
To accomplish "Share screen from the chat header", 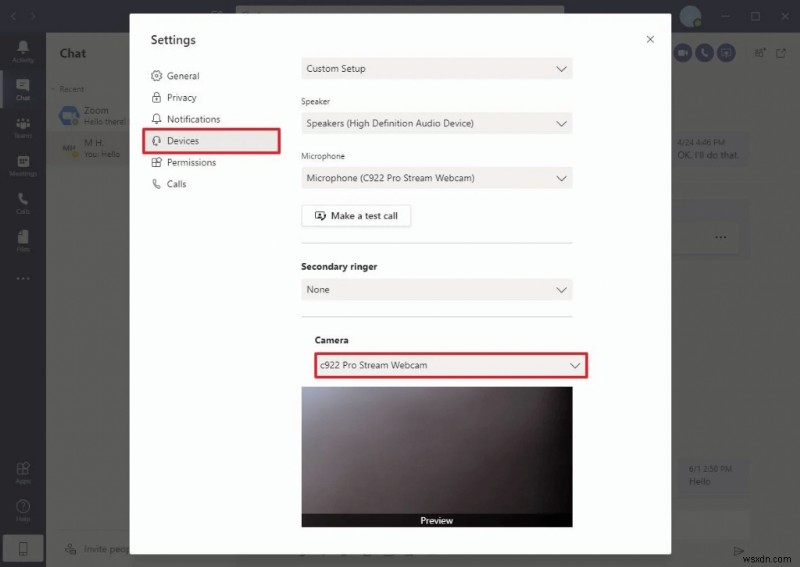I will (x=726, y=53).
